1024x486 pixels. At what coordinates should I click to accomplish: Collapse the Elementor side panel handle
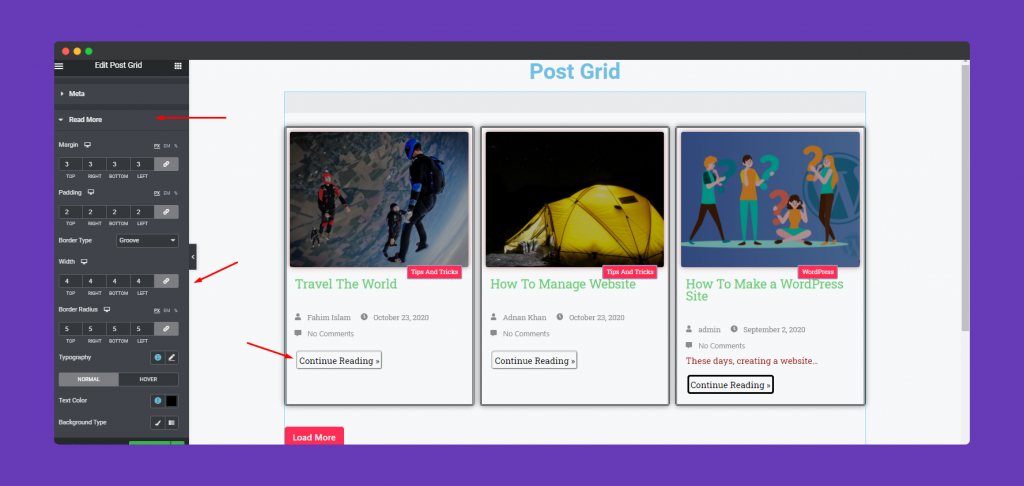tap(193, 257)
